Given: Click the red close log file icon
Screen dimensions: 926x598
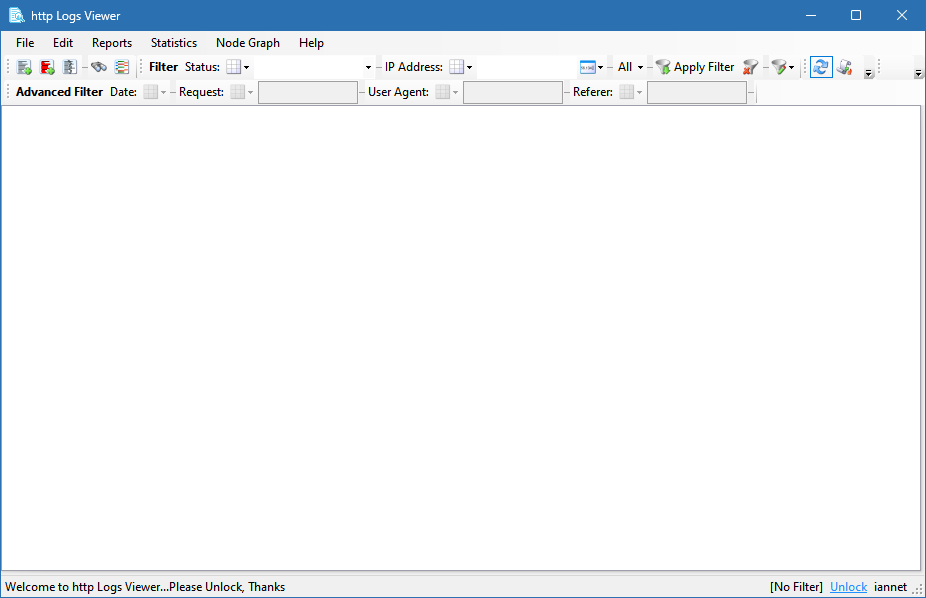Looking at the screenshot, I should coord(47,67).
